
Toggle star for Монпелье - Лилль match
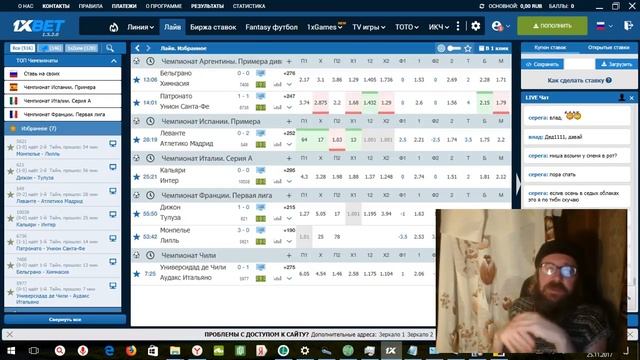136,236
